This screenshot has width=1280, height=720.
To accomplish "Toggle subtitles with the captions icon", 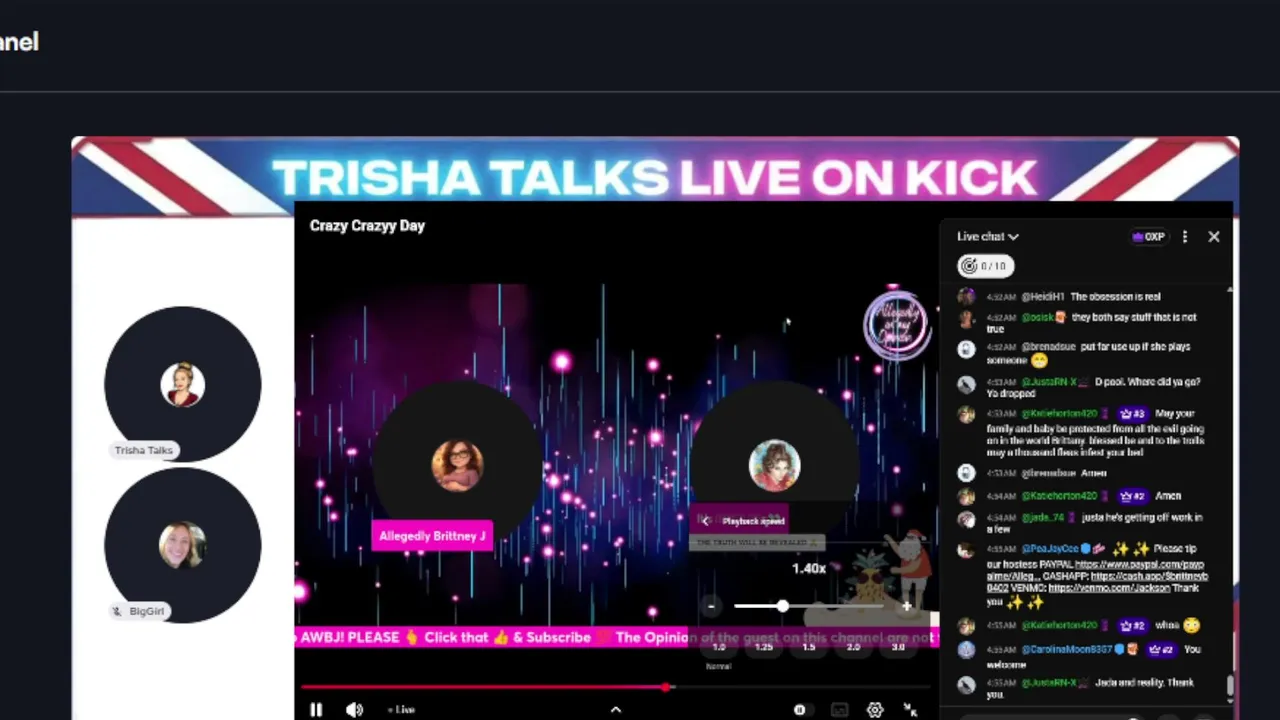I will pyautogui.click(x=839, y=710).
